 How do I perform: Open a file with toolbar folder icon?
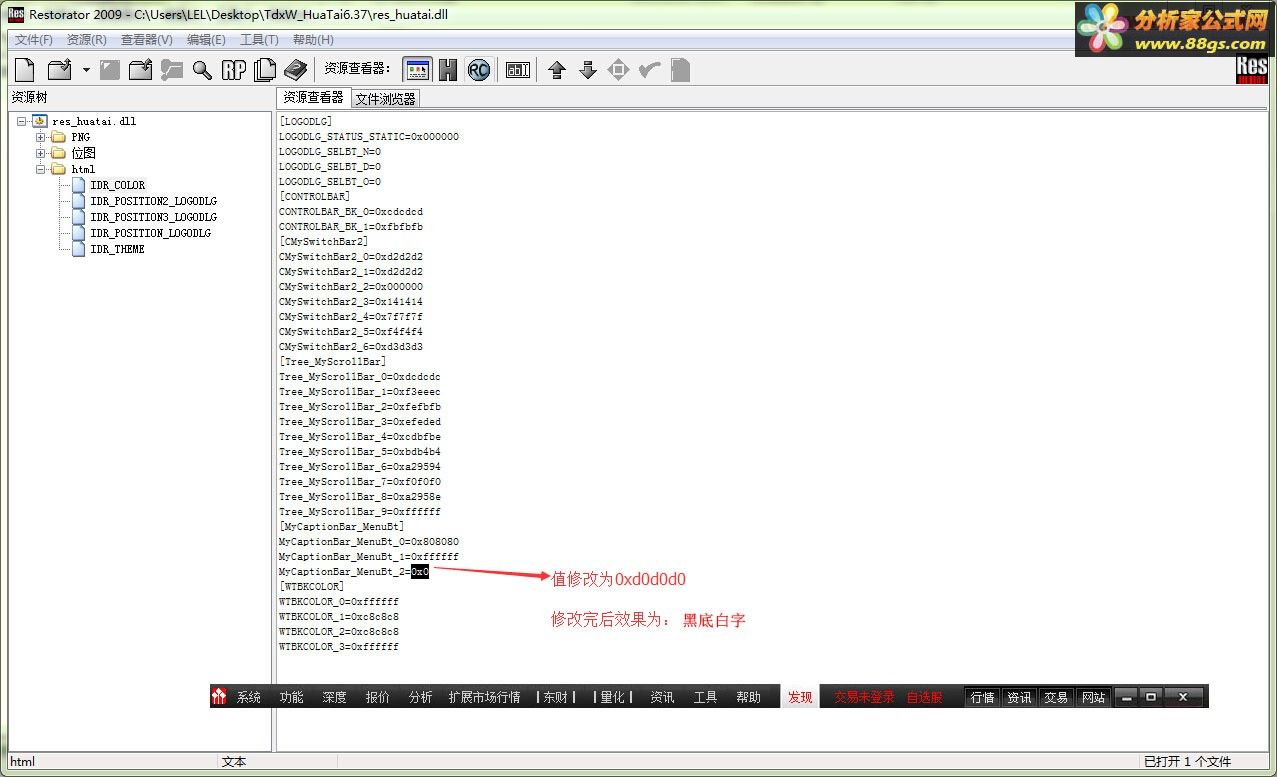[x=60, y=69]
